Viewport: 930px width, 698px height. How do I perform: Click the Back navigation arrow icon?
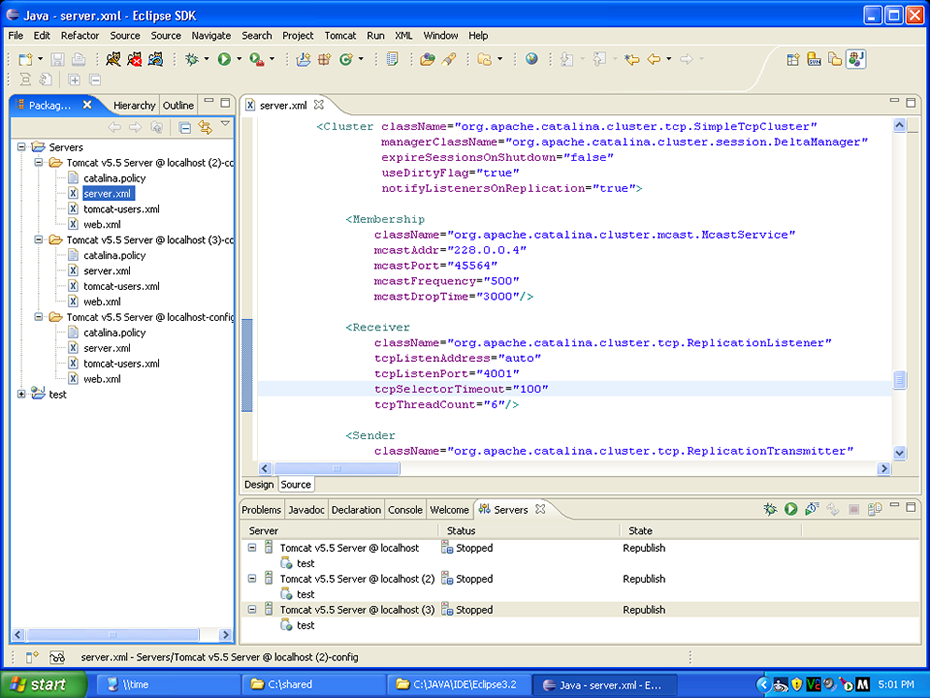point(654,59)
